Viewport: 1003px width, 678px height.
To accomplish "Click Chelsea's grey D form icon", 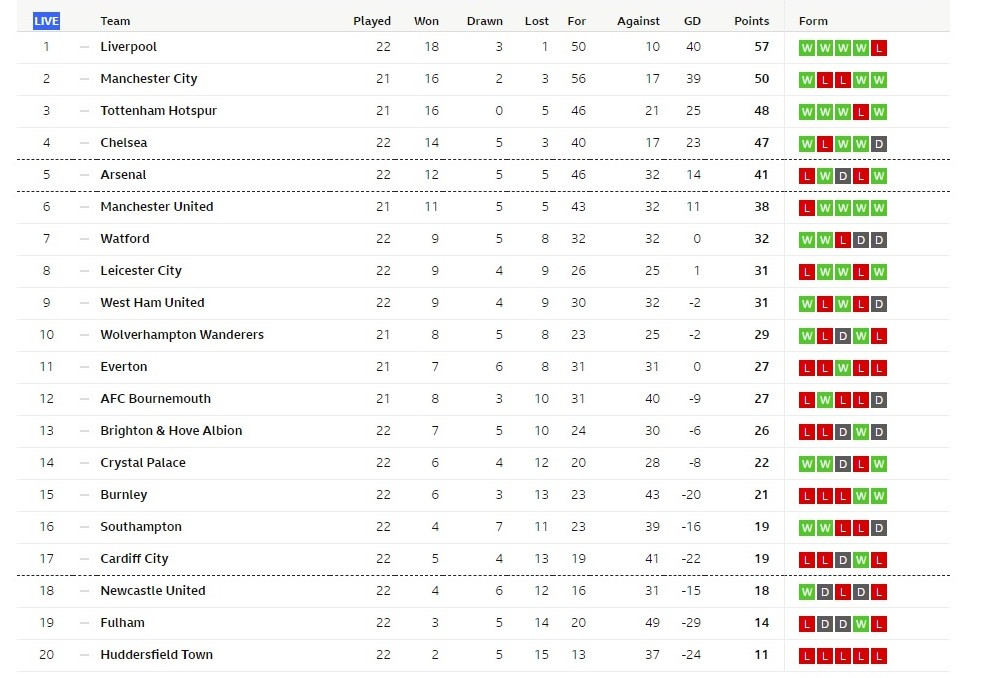I will click(879, 144).
